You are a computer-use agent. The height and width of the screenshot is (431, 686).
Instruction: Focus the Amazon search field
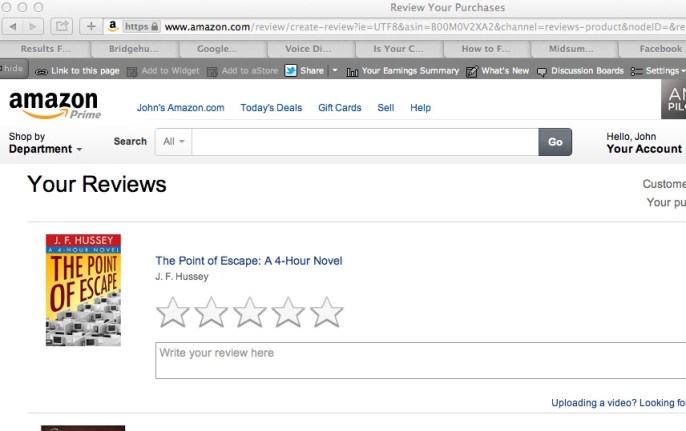(x=365, y=142)
